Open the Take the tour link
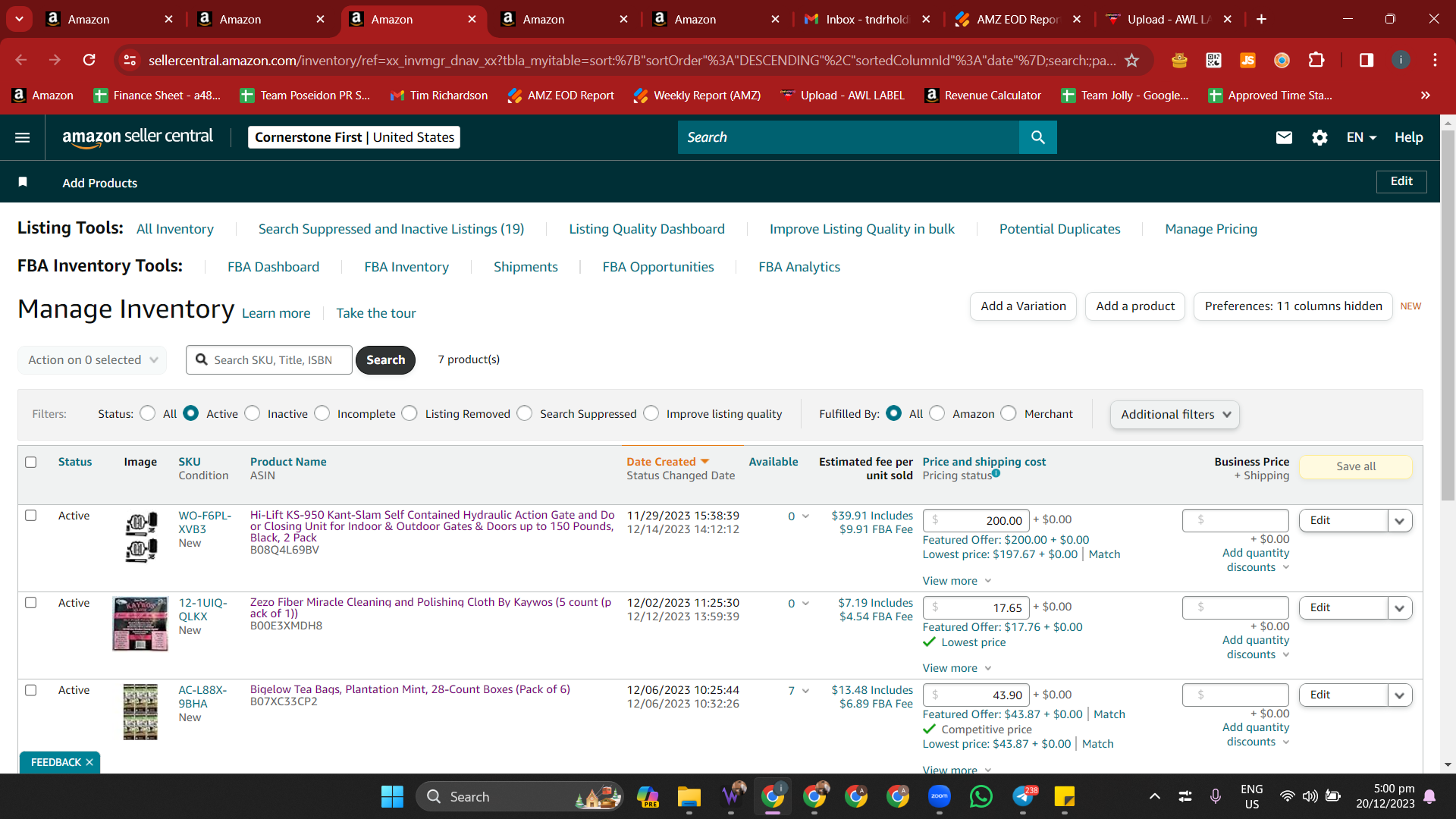Screen dimensions: 1456x819 pos(376,313)
